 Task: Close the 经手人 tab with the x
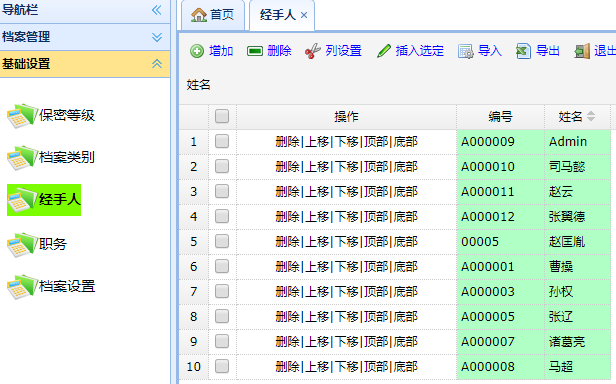click(304, 15)
